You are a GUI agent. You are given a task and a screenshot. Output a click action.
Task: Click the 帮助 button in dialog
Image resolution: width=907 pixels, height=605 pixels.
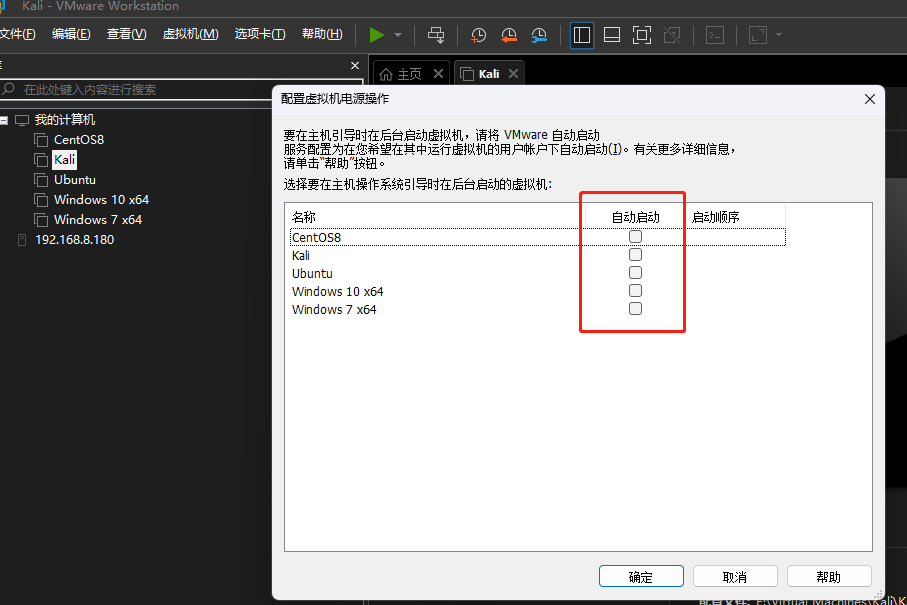[828, 577]
